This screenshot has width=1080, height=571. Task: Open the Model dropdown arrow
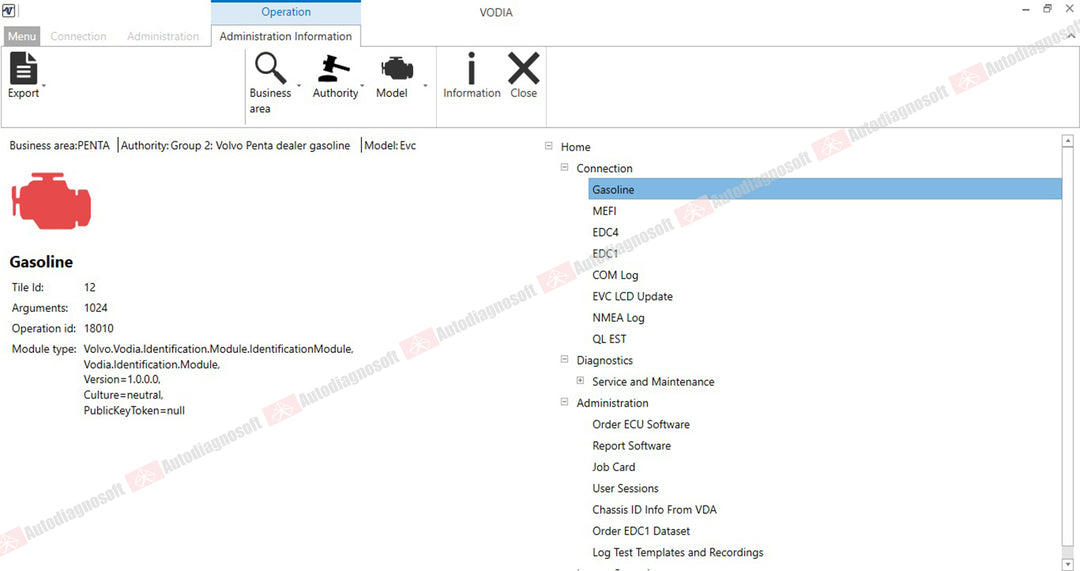pos(425,86)
